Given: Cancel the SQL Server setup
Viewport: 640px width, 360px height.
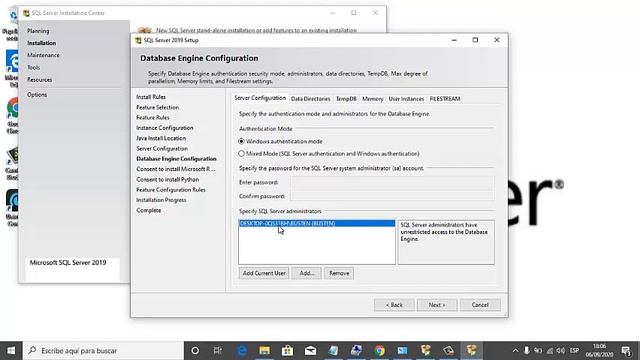Looking at the screenshot, I should pyautogui.click(x=480, y=305).
